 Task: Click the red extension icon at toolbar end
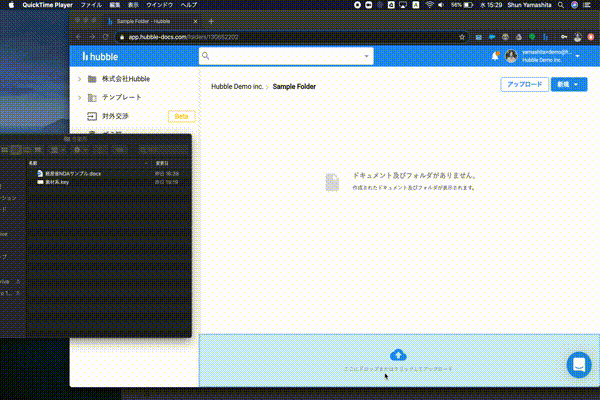tap(590, 37)
